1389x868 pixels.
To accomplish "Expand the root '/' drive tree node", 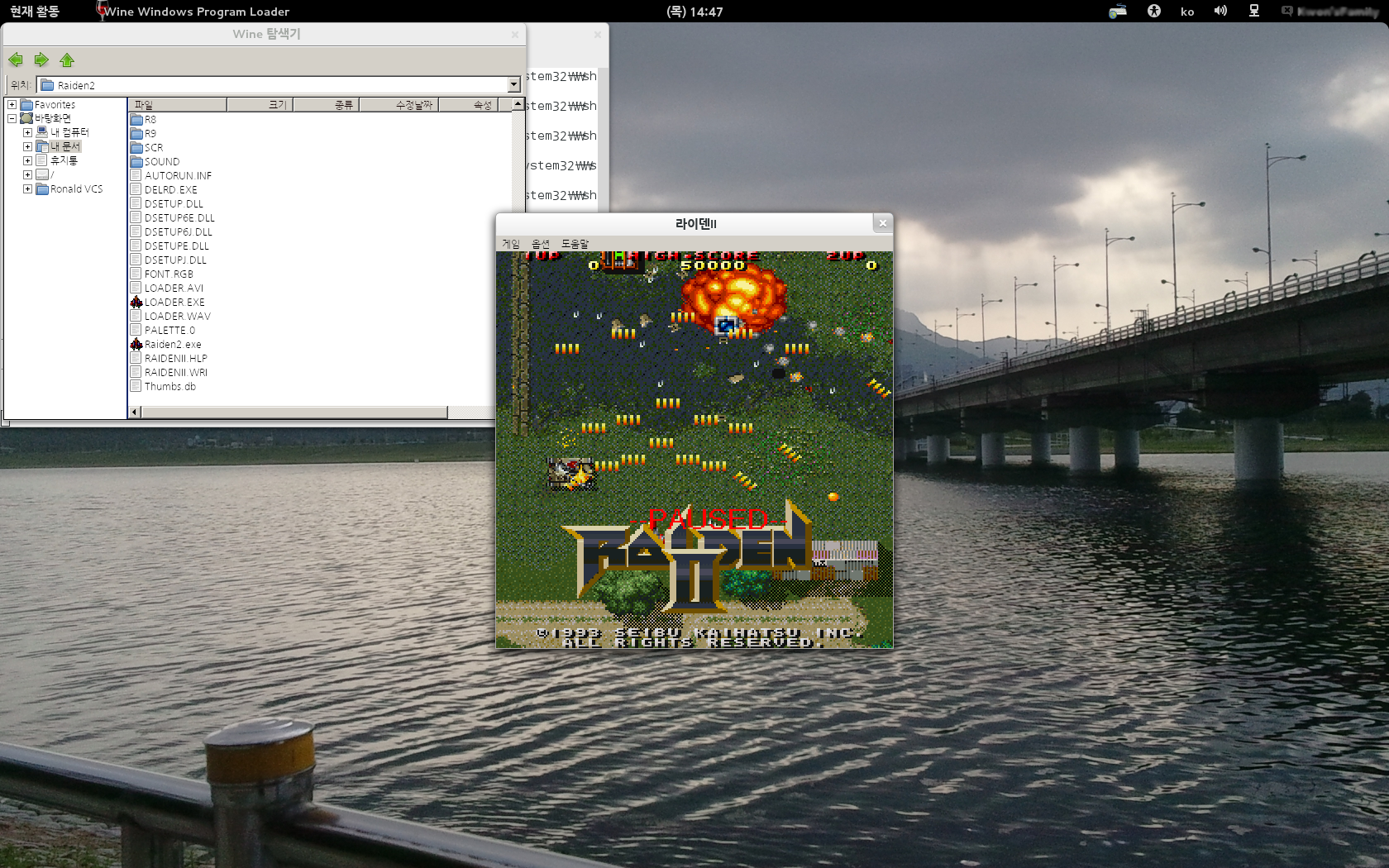I will 27,174.
